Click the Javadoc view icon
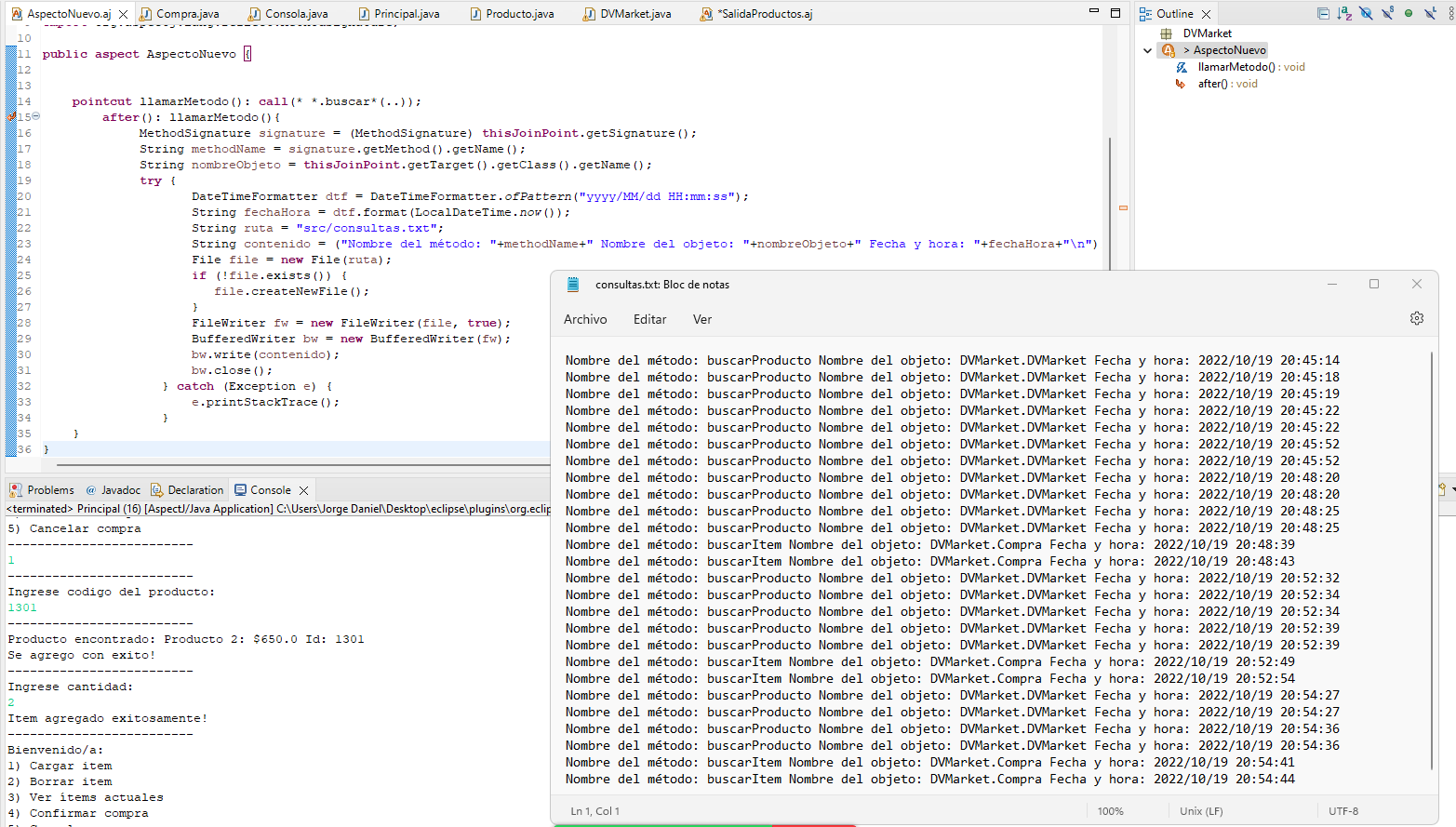This screenshot has width=1456, height=827. (91, 489)
